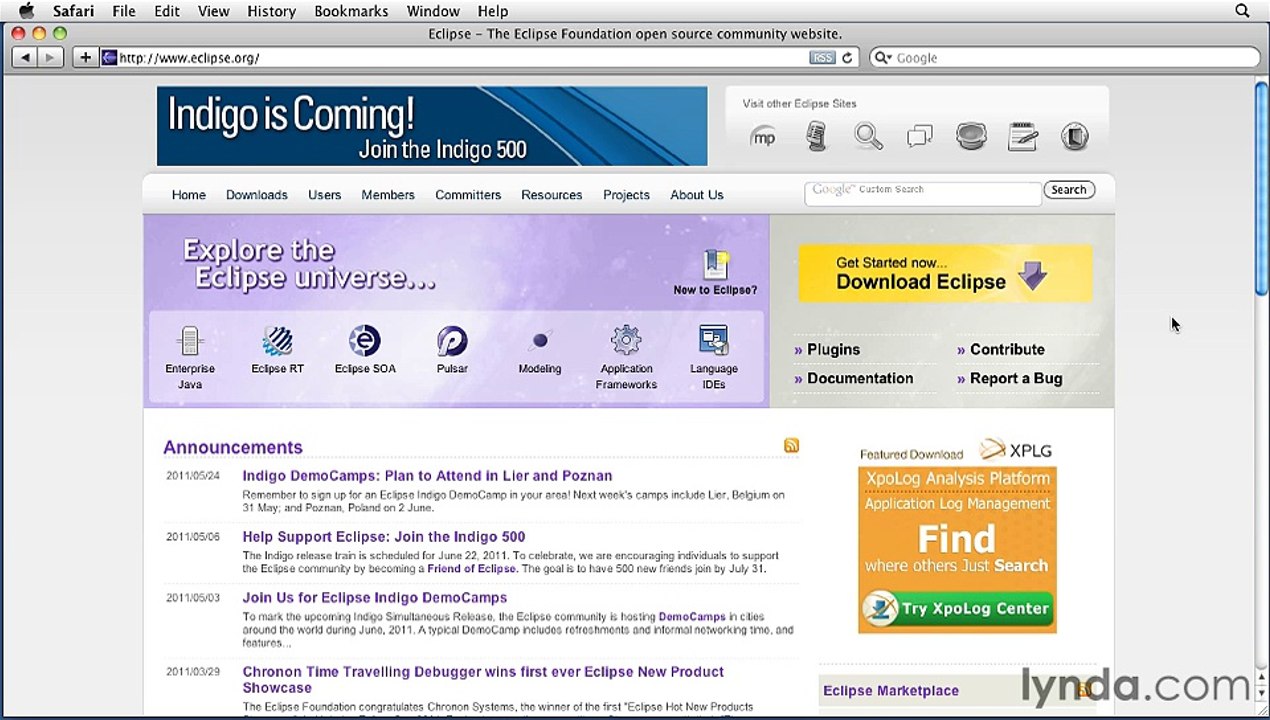Click the Indigo is Coming banner
The width and height of the screenshot is (1270, 720).
click(432, 126)
